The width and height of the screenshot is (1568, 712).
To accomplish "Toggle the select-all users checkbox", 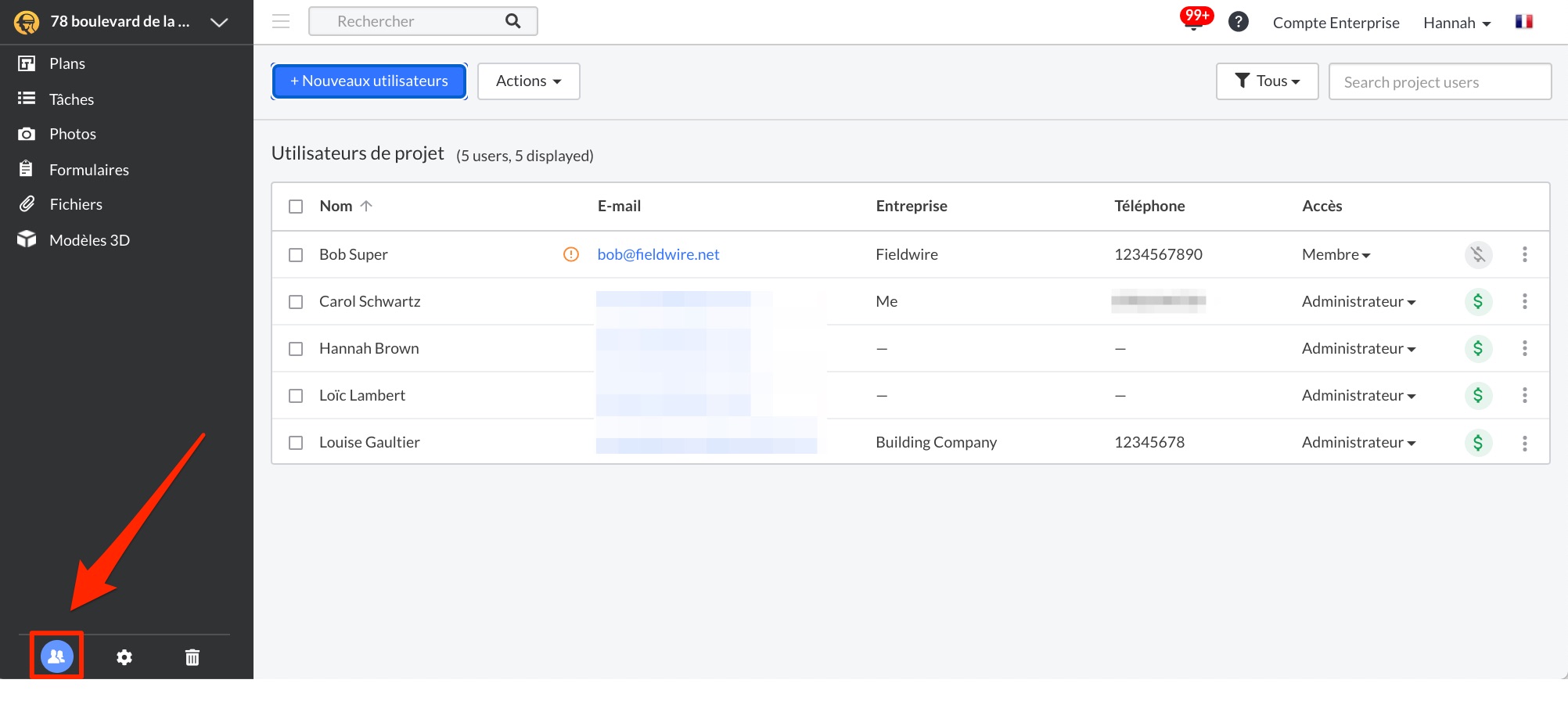I will [296, 207].
